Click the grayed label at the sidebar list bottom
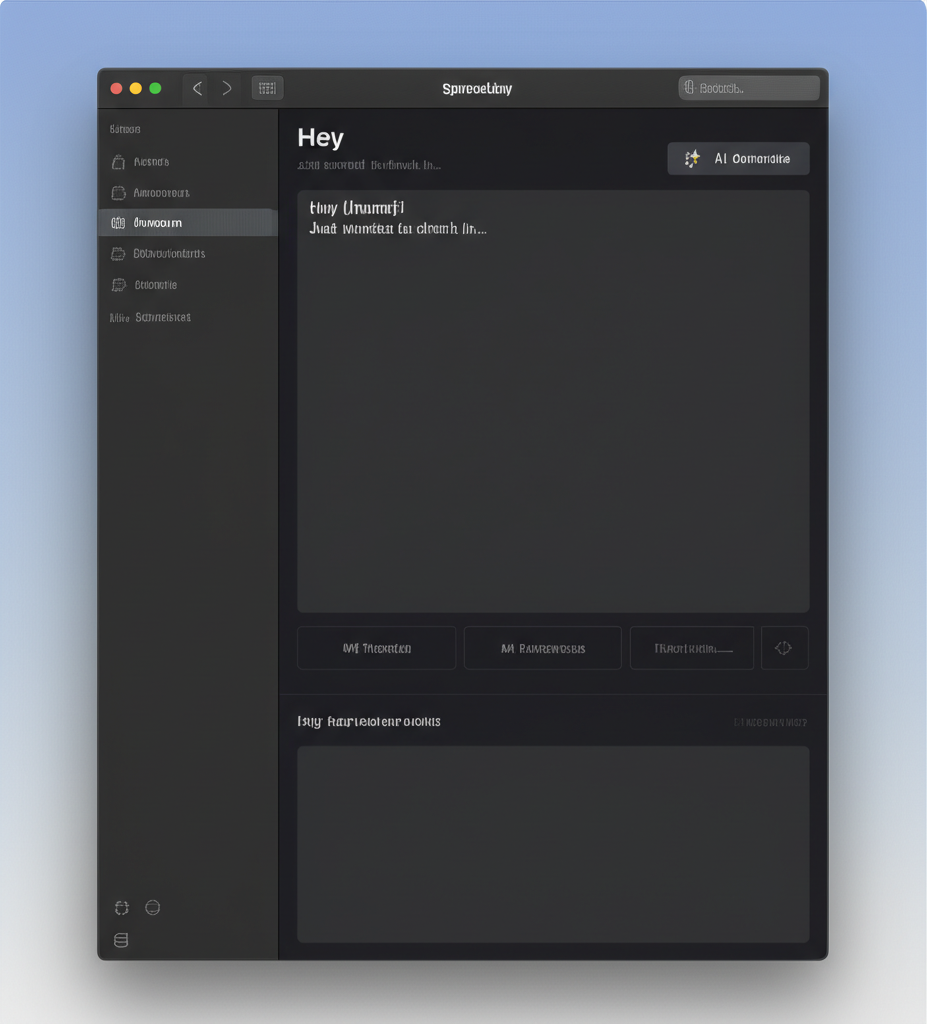This screenshot has width=927, height=1024. pyautogui.click(x=150, y=317)
